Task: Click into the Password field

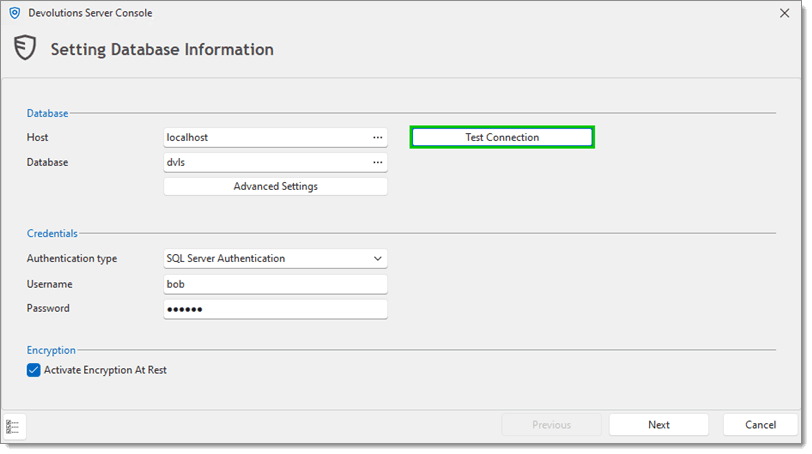Action: click(275, 309)
